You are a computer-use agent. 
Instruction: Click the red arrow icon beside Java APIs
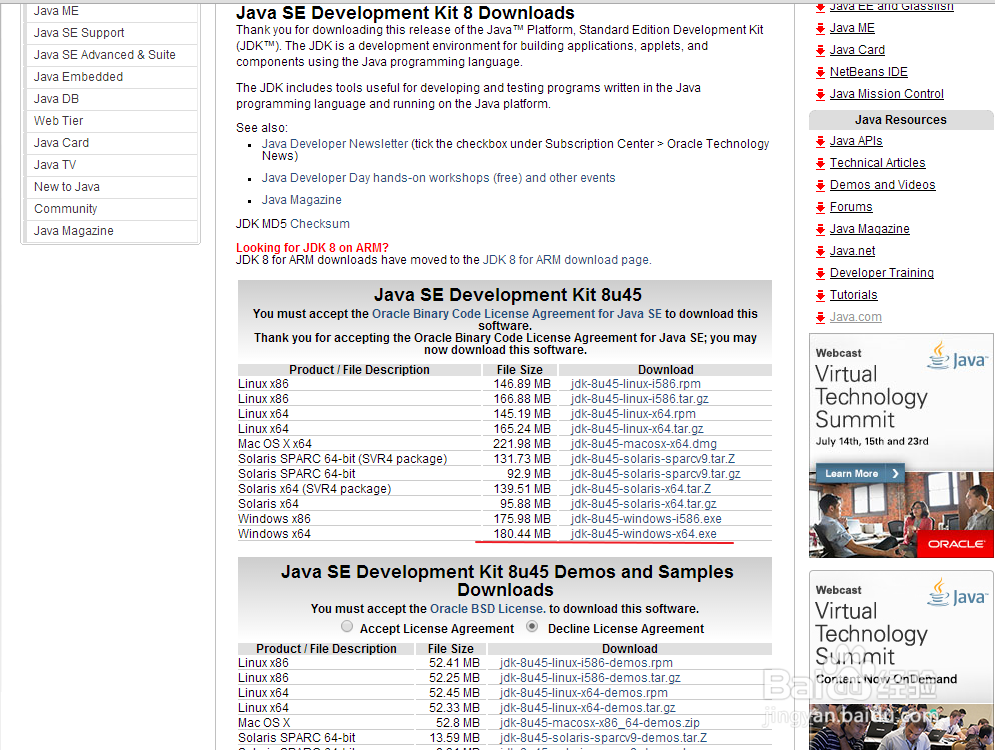[820, 142]
